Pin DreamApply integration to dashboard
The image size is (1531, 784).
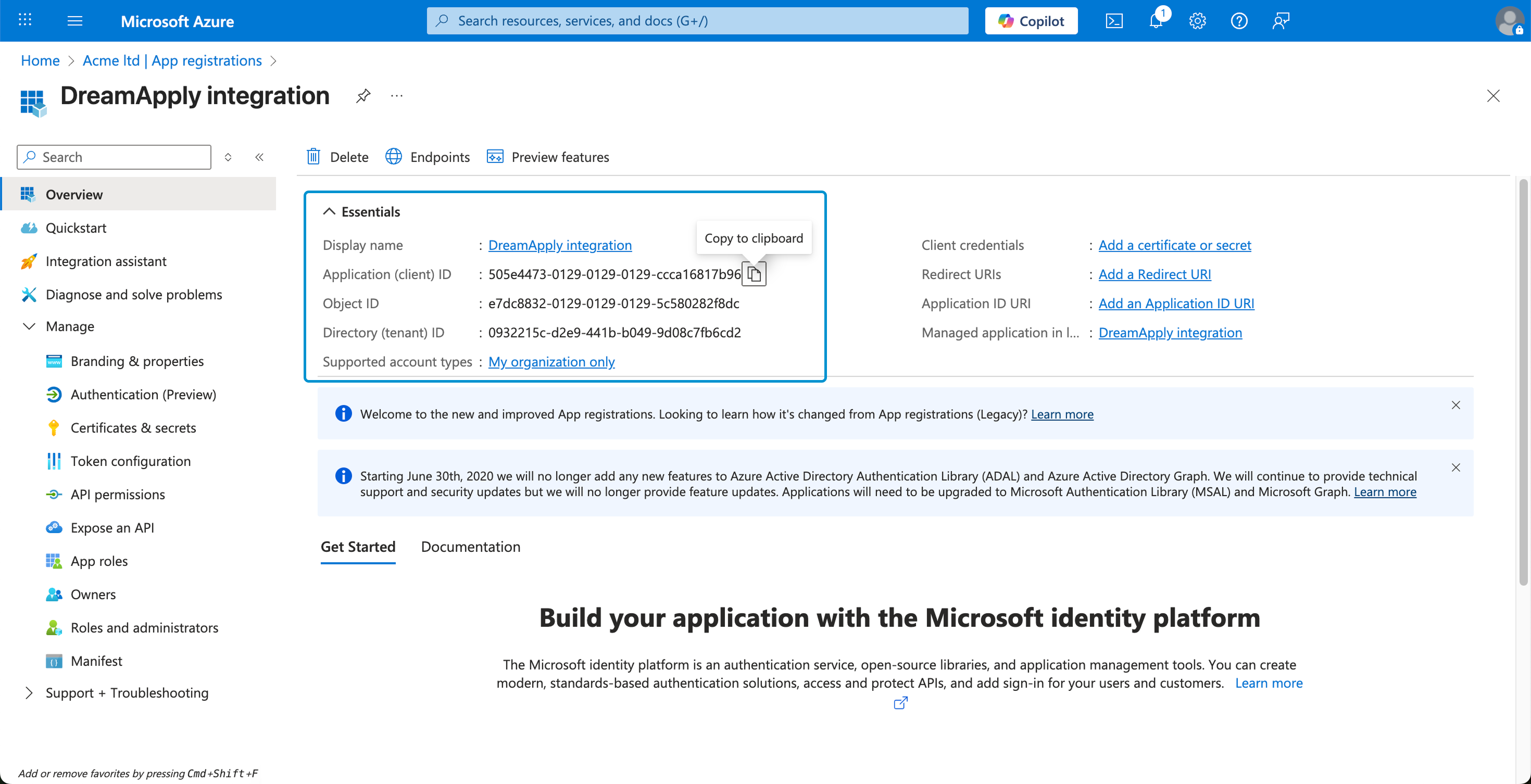coord(363,96)
